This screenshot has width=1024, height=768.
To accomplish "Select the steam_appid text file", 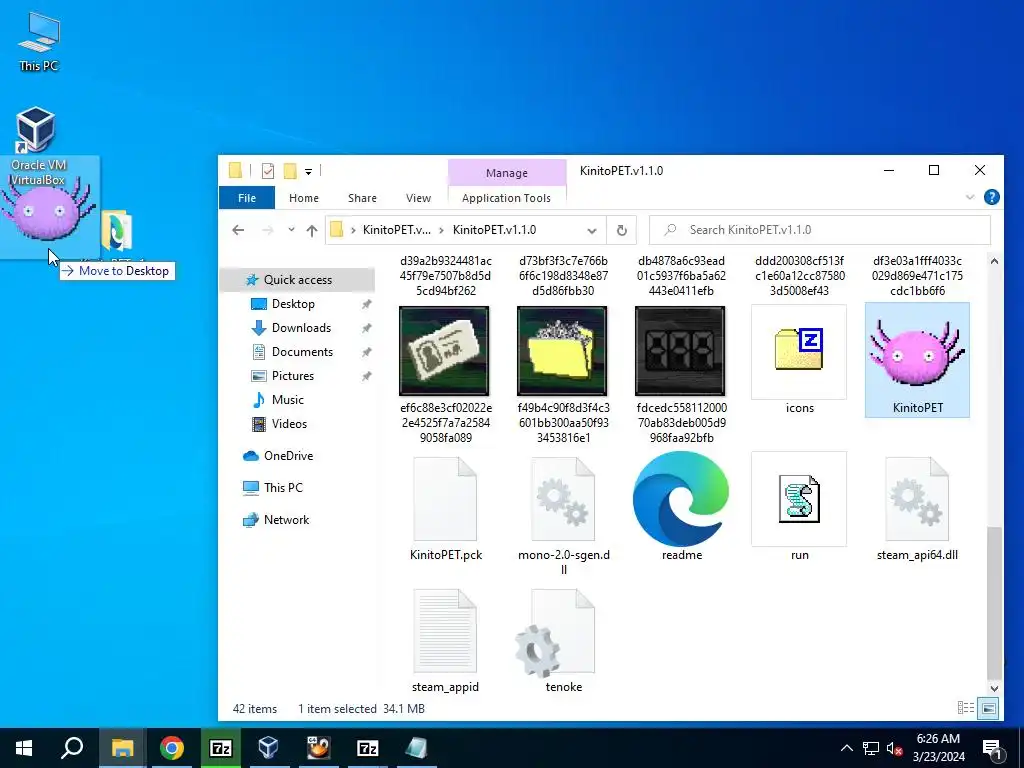I will click(x=445, y=640).
